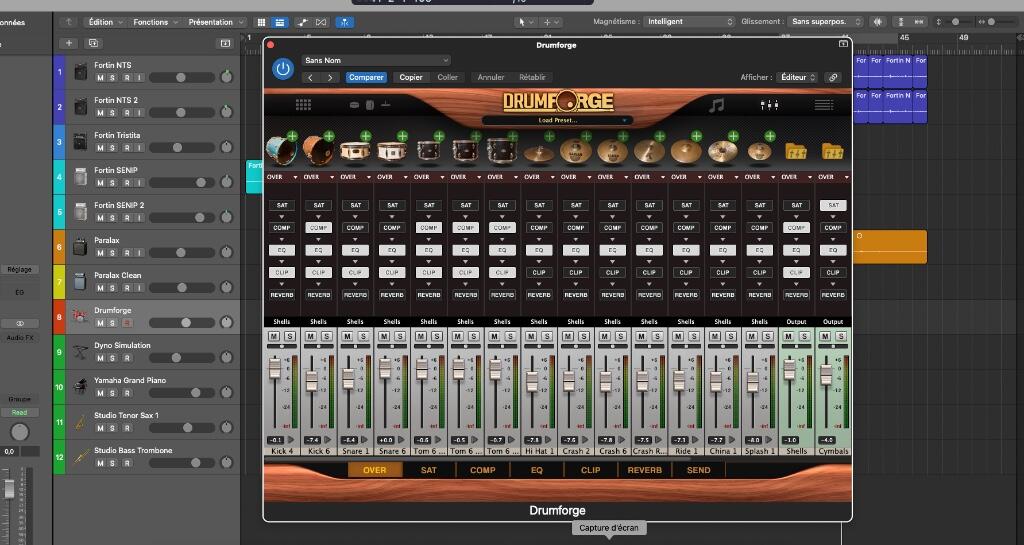The width and height of the screenshot is (1024, 545).
Task: Open the Shells output folder icon
Action: coord(795,151)
